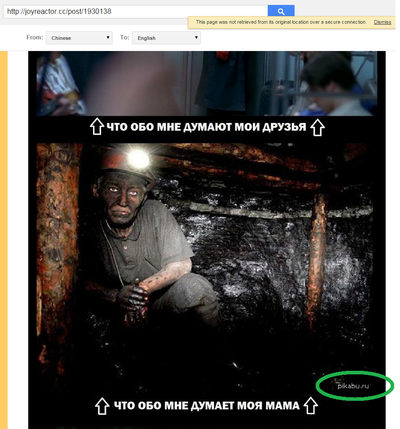
Task: Click the yellow warning notification bar text
Action: point(281,22)
